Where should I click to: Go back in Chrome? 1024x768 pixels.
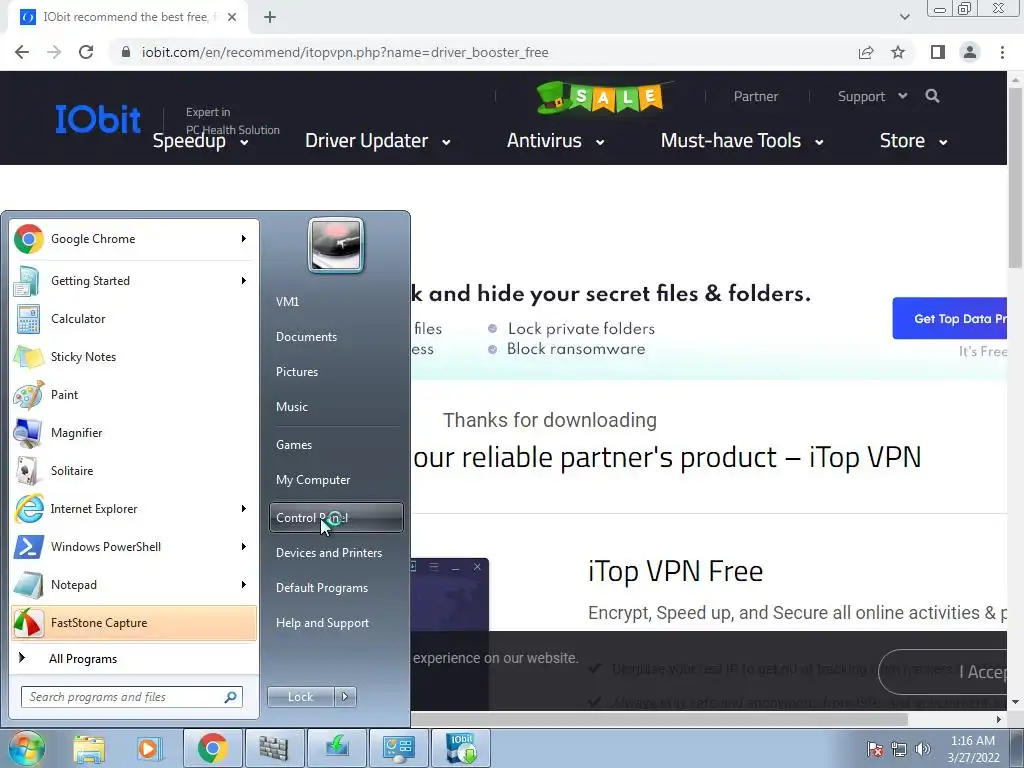22,52
